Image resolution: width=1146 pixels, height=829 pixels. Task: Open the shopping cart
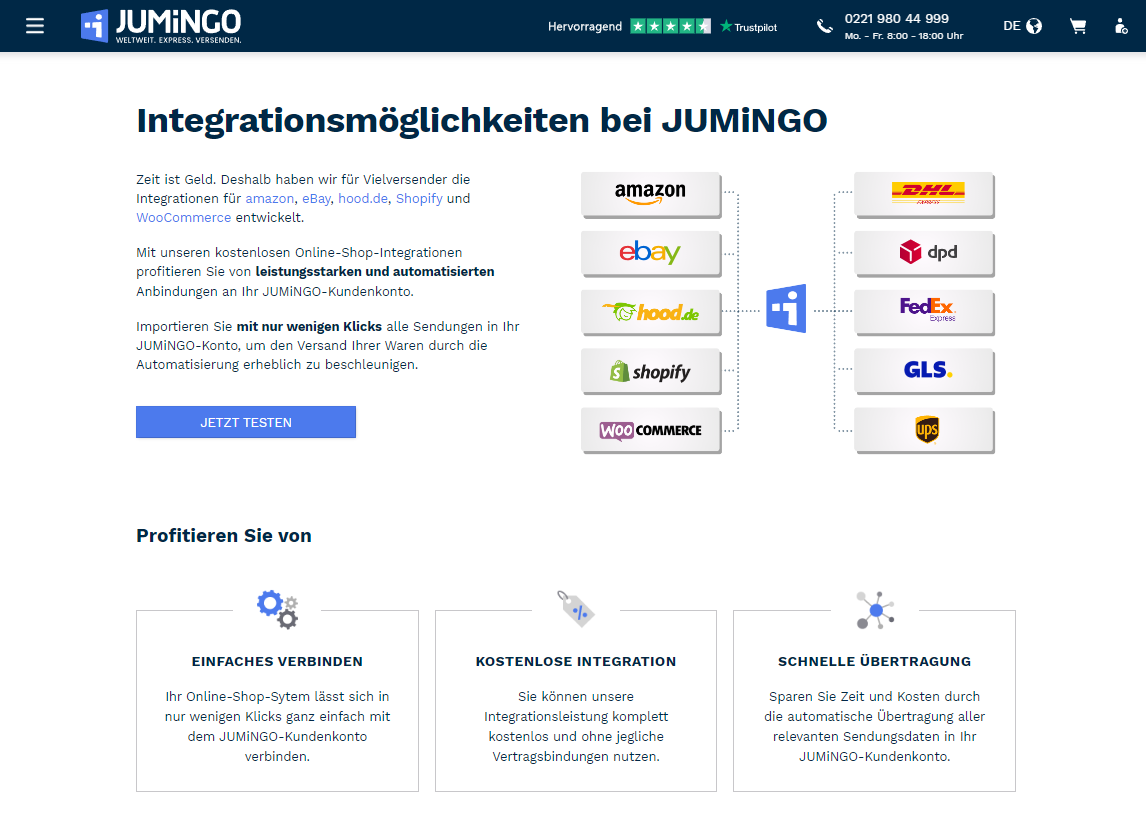pyautogui.click(x=1078, y=26)
